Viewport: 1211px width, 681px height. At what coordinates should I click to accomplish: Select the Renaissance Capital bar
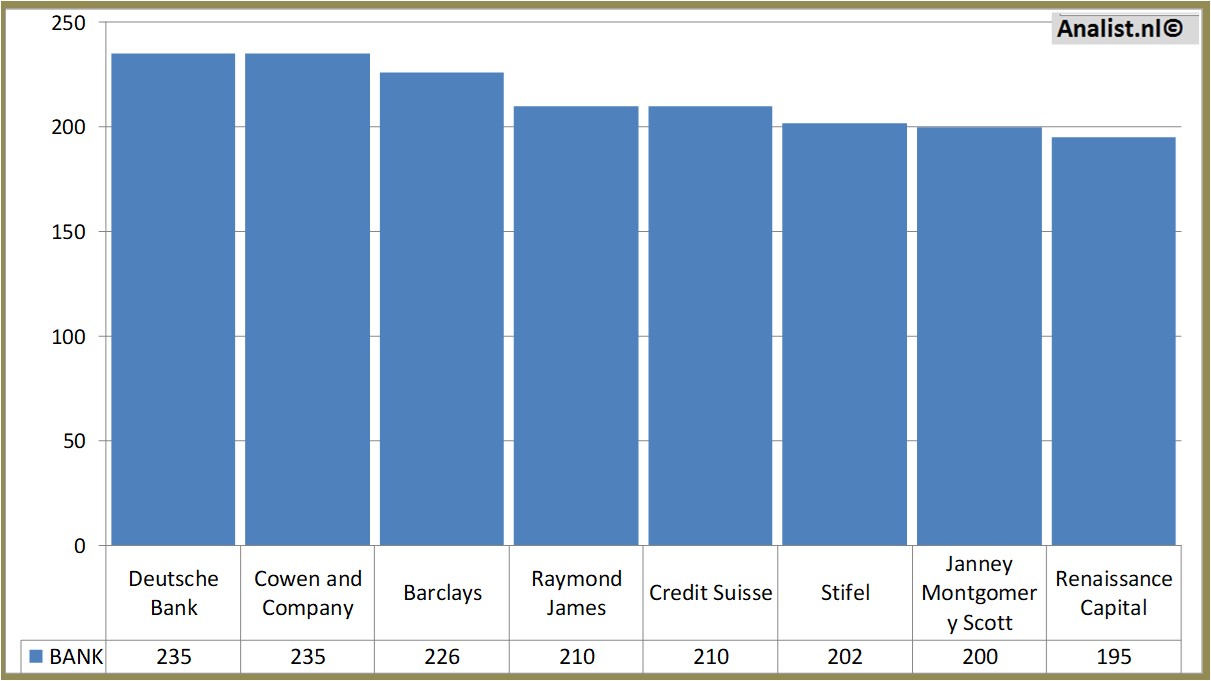click(x=1113, y=341)
